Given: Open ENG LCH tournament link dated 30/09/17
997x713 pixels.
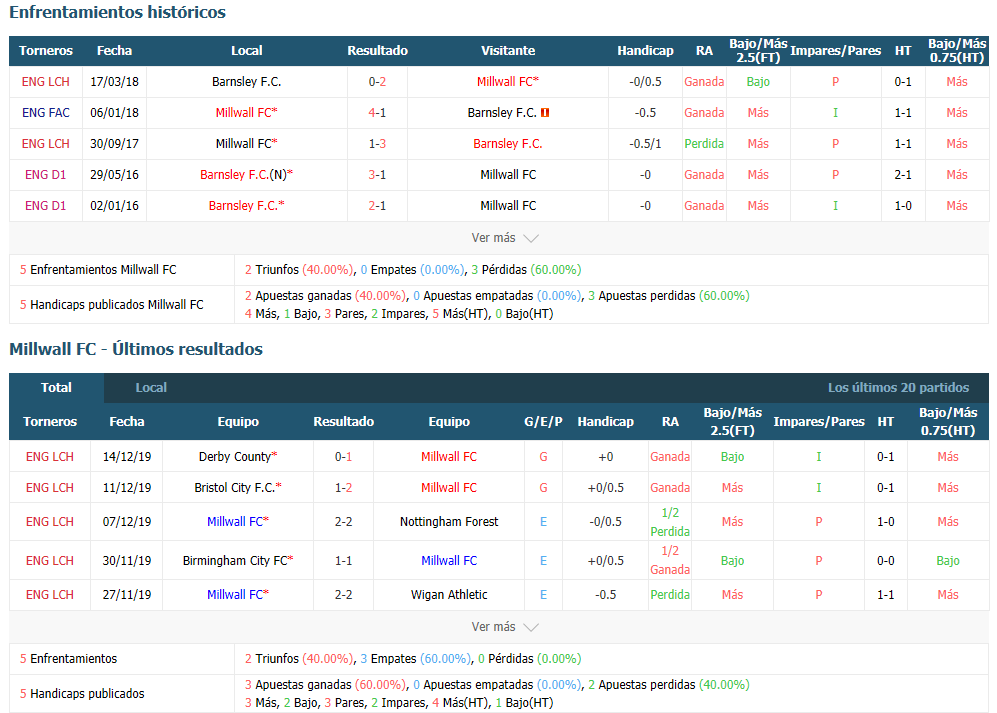Looking at the screenshot, I should click(46, 144).
